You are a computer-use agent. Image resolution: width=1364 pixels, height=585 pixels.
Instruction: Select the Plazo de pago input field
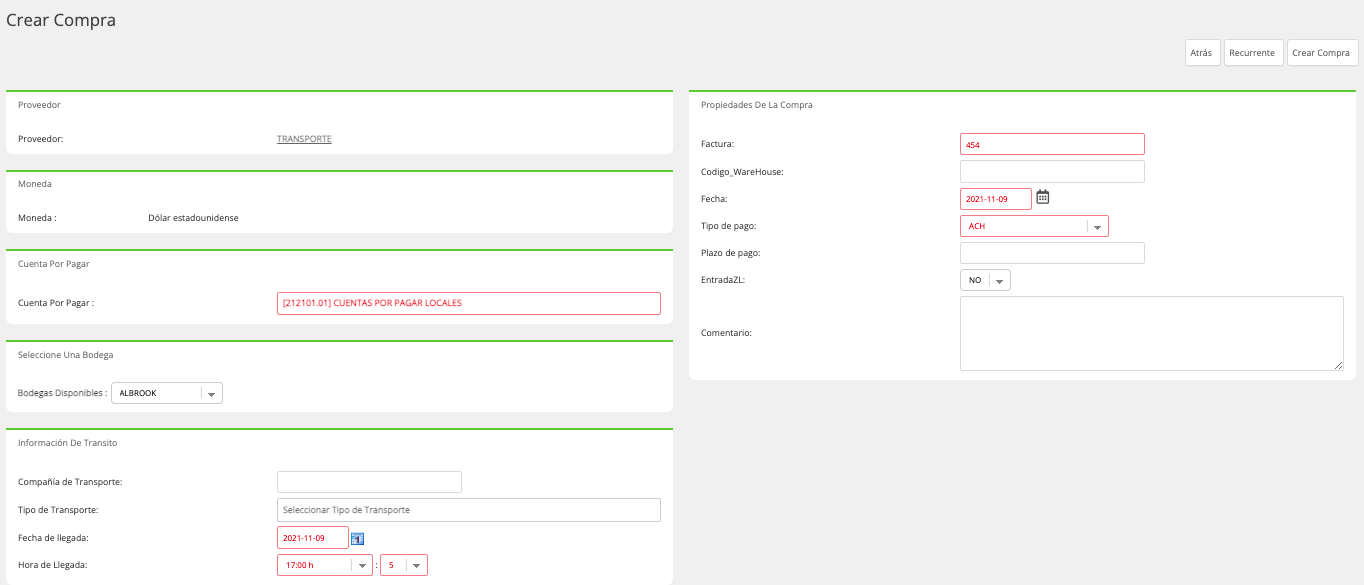(1052, 253)
